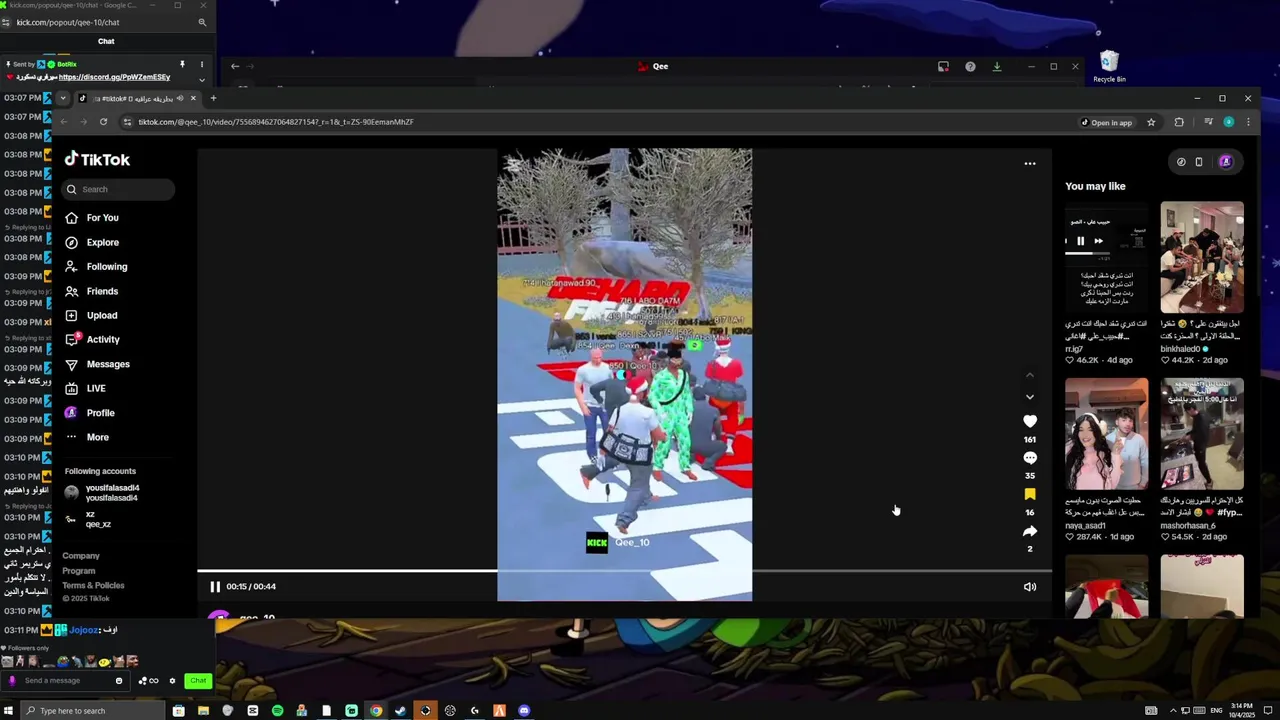Click the get-app phone icon in TikTok header
The width and height of the screenshot is (1280, 720).
pyautogui.click(x=1199, y=162)
